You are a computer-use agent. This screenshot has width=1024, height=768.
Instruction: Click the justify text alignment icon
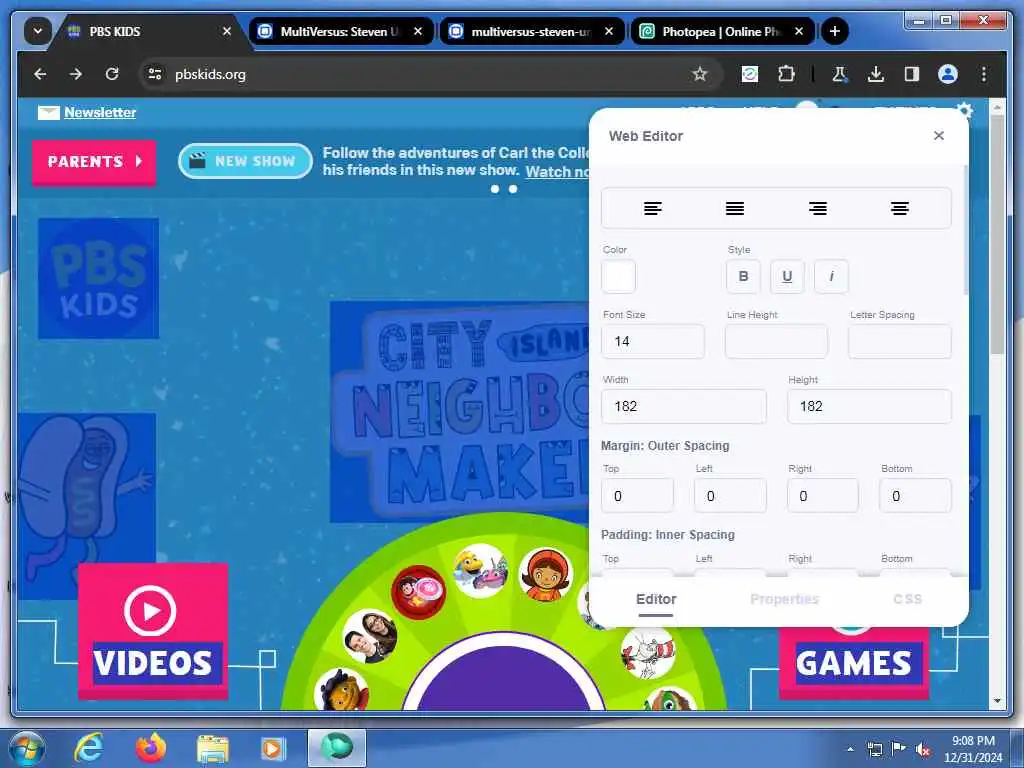coord(735,208)
